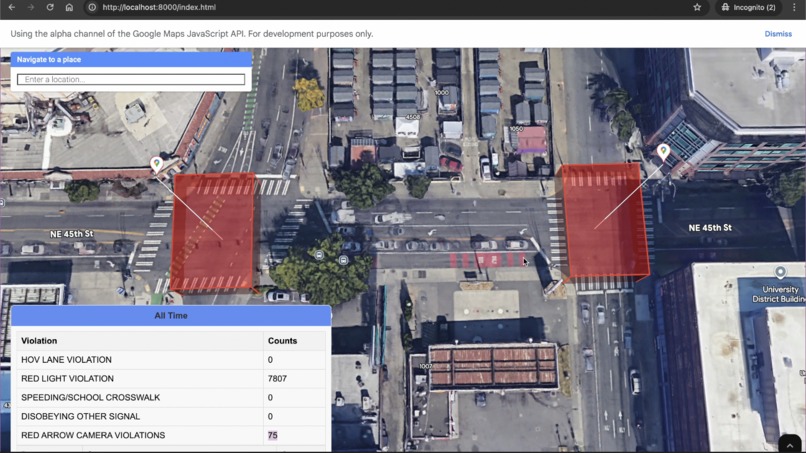The width and height of the screenshot is (806, 453).
Task: Click the Enter a location field
Action: (131, 79)
